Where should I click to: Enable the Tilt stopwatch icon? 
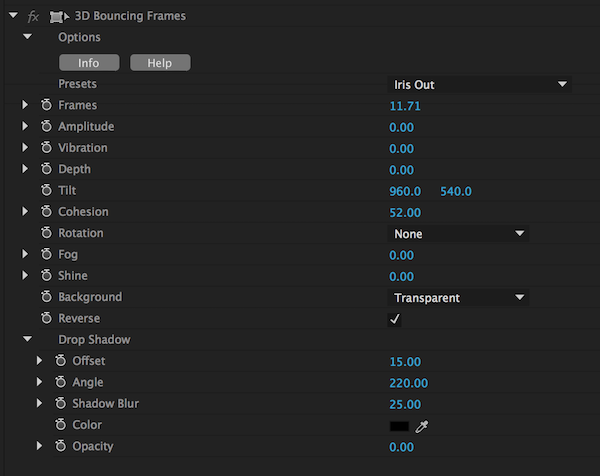[x=46, y=191]
